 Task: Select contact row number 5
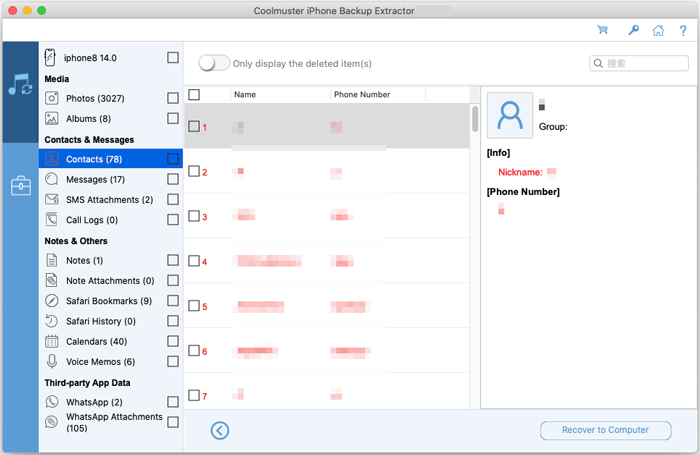(327, 306)
